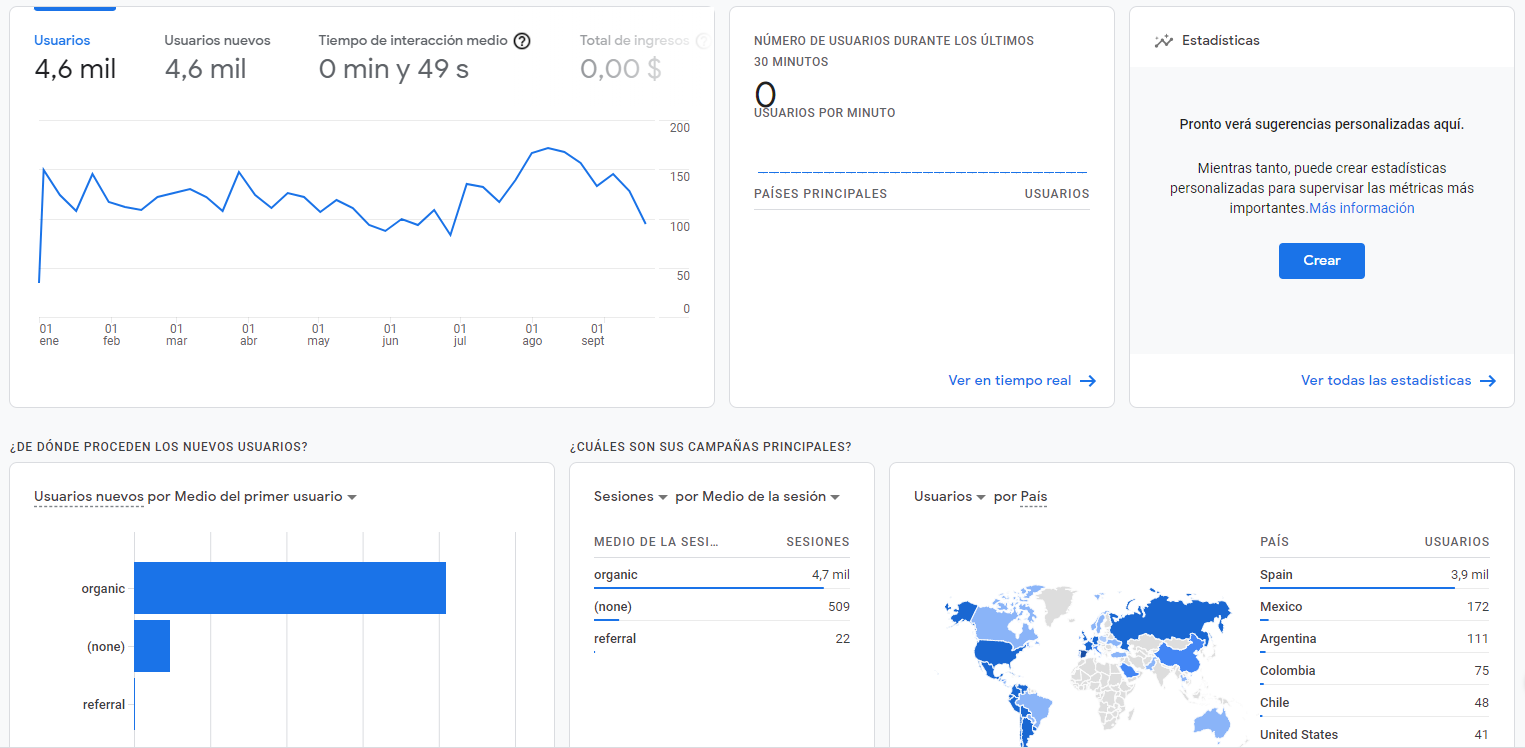Viewport: 1525px width, 748px height.
Task: Select organic row in sessions table
Action: (x=722, y=575)
